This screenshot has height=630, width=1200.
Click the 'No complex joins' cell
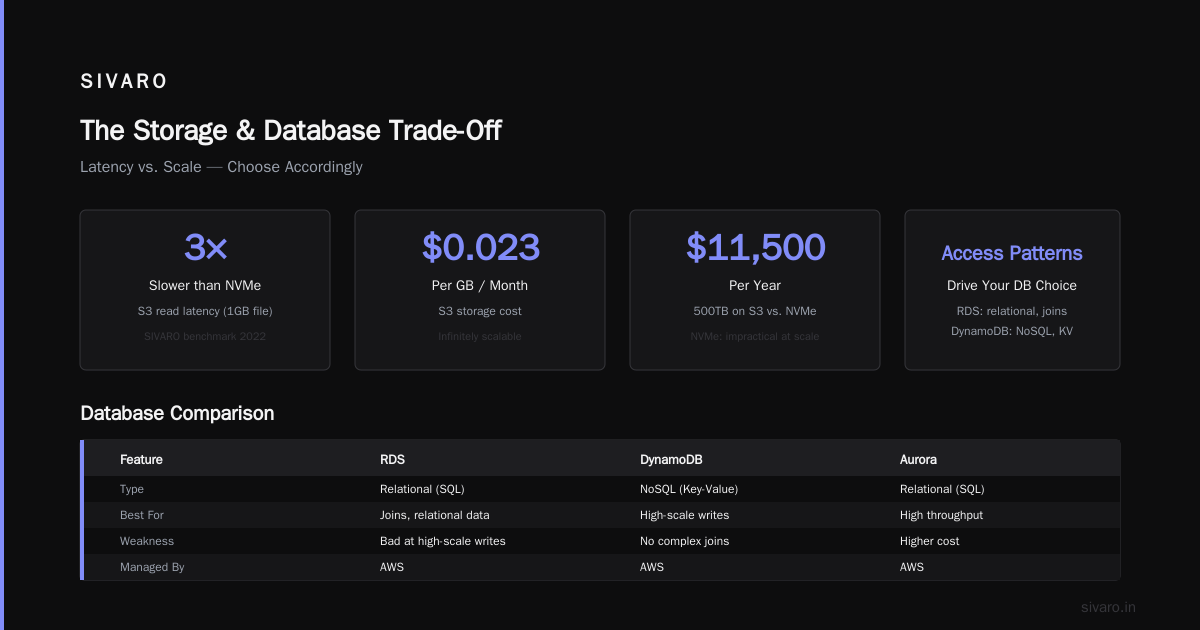click(684, 541)
